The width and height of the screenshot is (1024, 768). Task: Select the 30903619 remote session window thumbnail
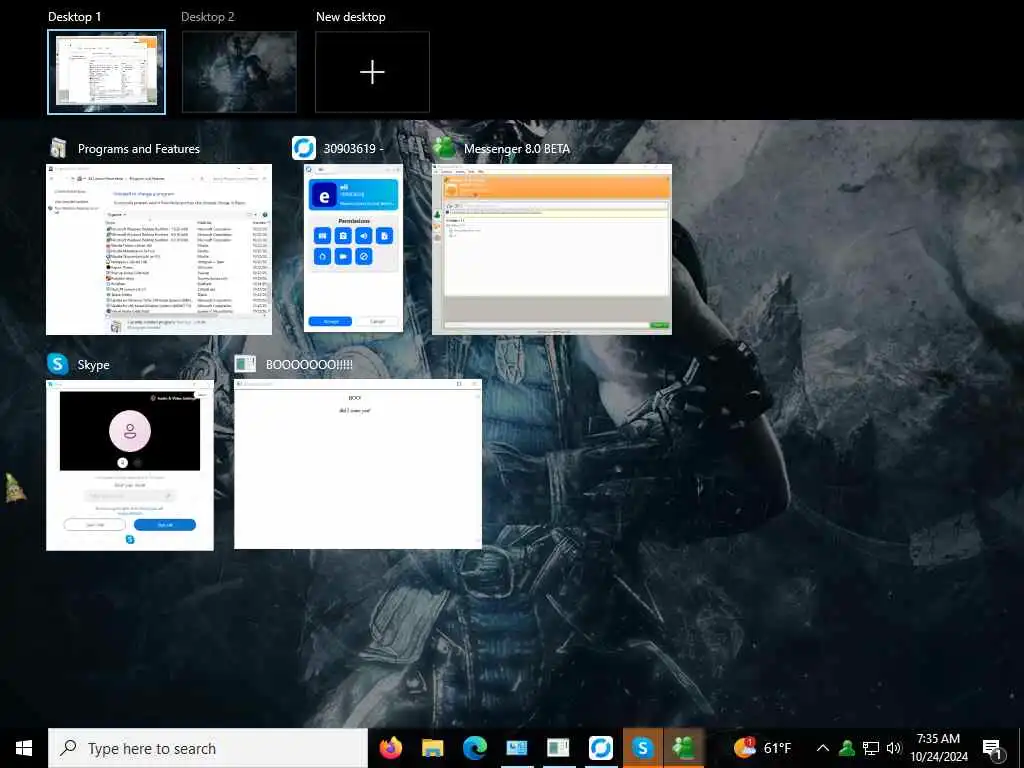[x=353, y=248]
